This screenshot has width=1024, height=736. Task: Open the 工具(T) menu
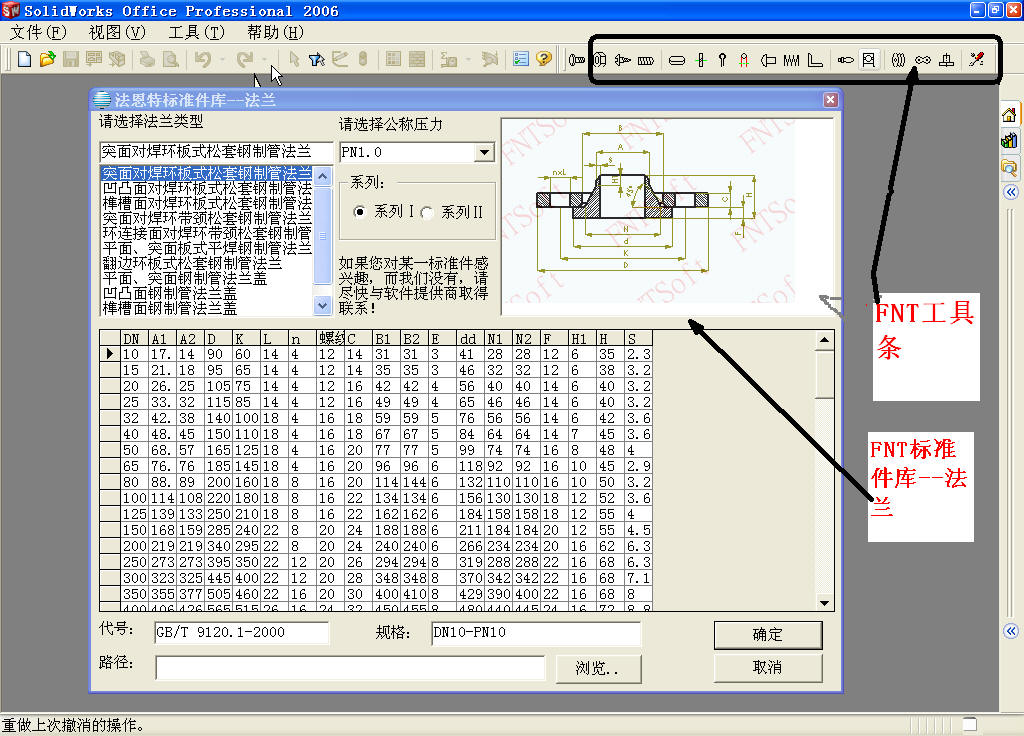point(196,32)
